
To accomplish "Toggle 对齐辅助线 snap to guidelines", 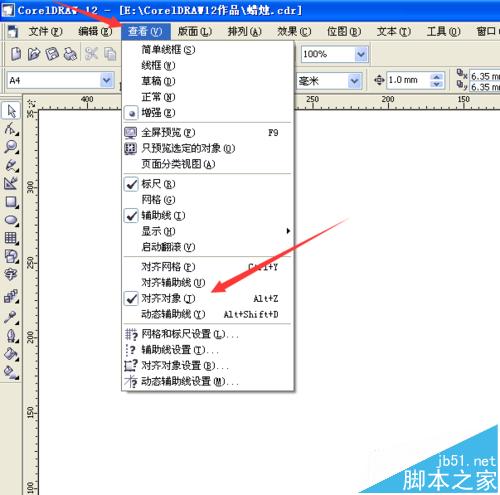I will coord(208,283).
